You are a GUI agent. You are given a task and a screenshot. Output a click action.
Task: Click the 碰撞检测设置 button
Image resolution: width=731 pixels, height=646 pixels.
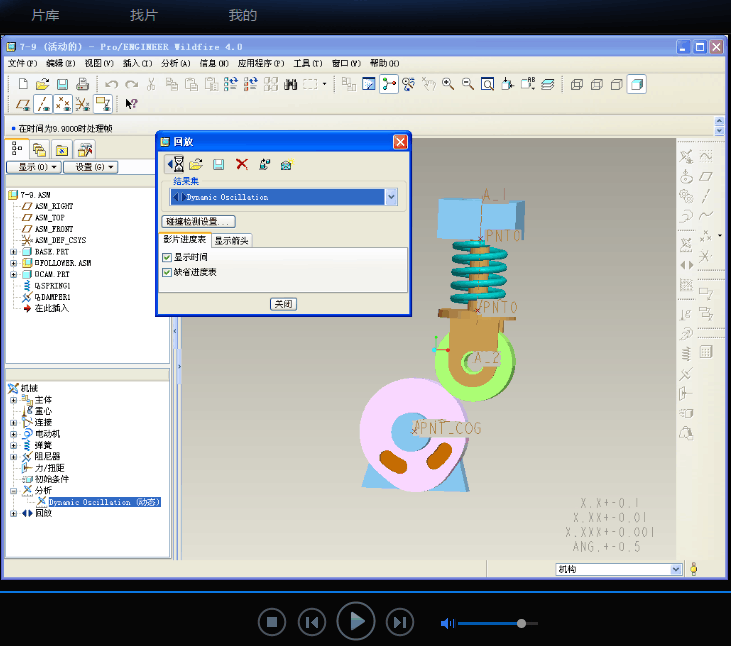pos(198,221)
